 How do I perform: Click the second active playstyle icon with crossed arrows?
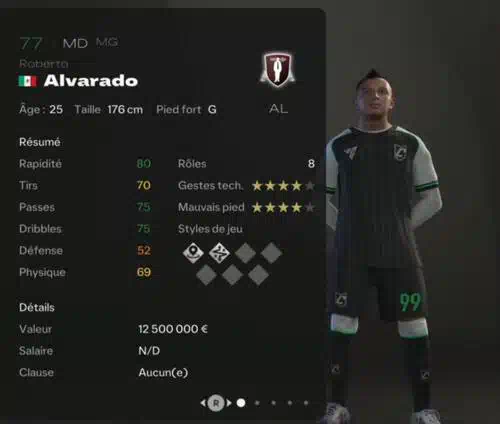pyautogui.click(x=219, y=253)
